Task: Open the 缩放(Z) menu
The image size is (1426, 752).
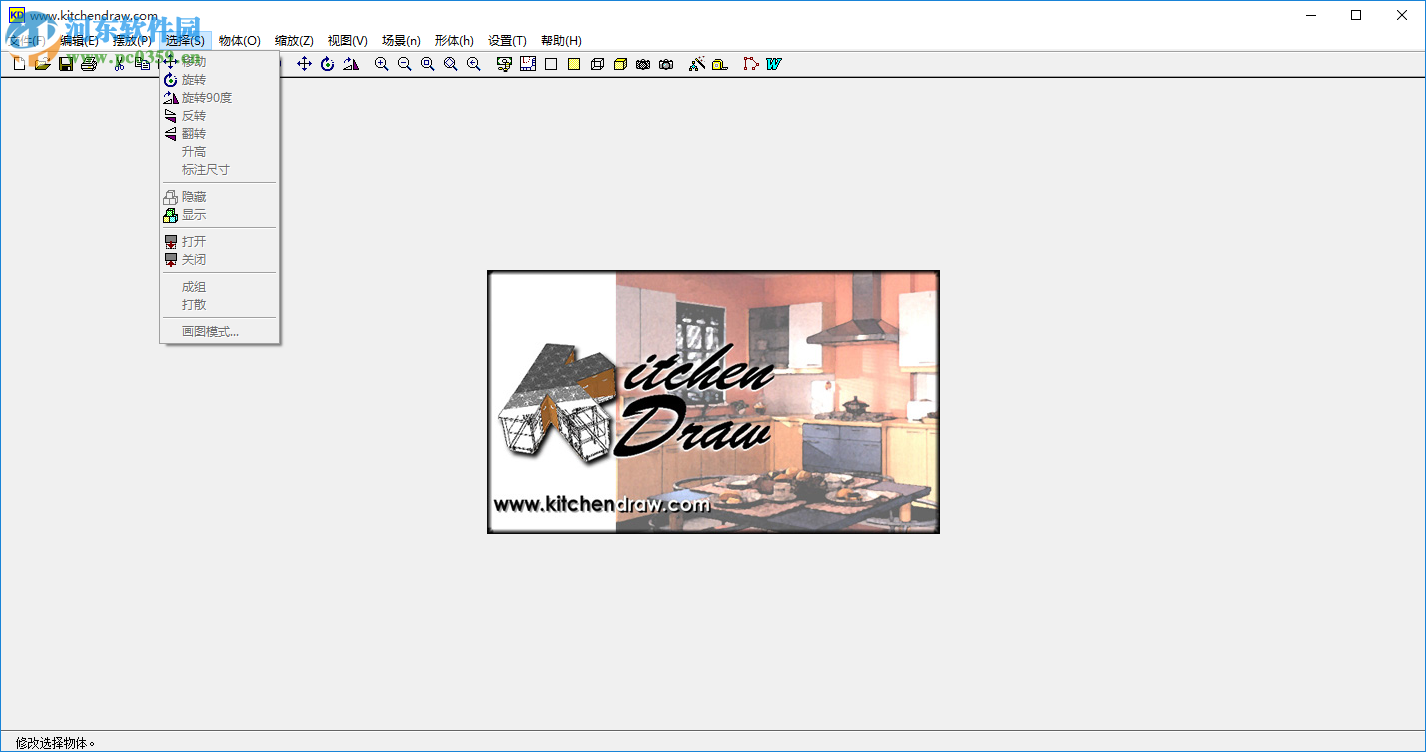Action: (294, 41)
